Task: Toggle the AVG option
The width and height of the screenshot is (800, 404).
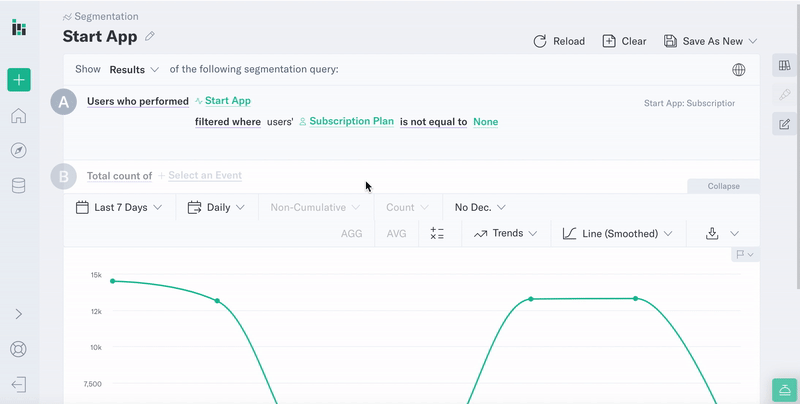Action: [396, 234]
